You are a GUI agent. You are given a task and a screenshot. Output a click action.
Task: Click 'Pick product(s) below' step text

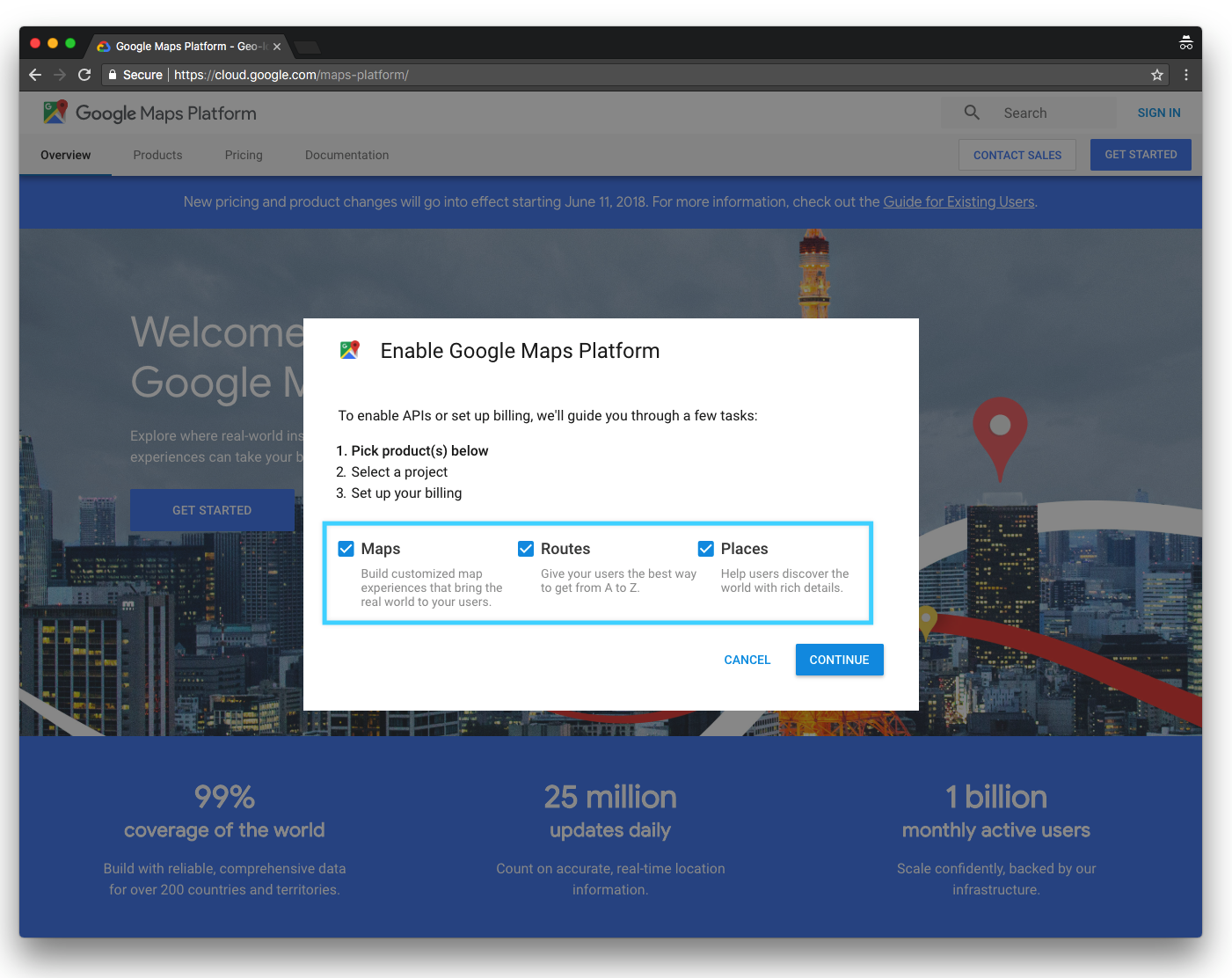pos(419,451)
